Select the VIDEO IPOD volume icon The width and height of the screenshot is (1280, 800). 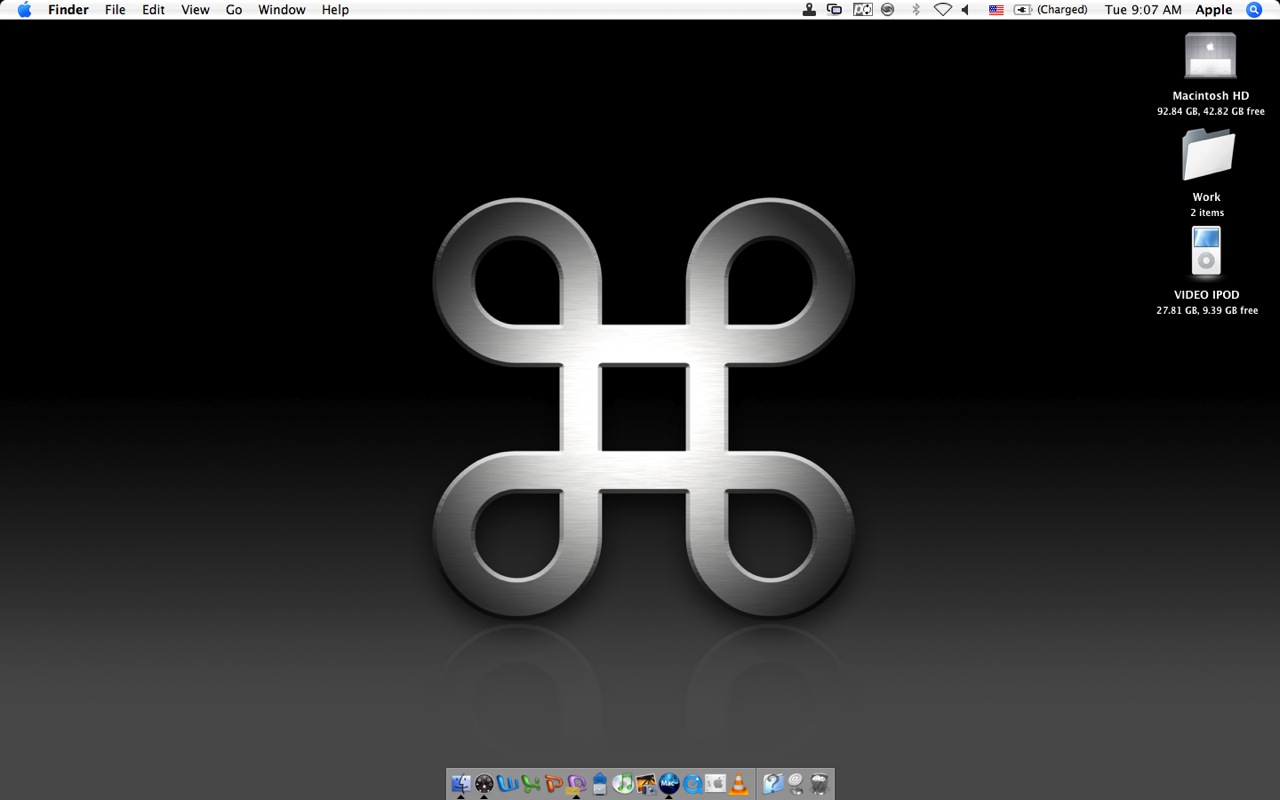tap(1207, 252)
